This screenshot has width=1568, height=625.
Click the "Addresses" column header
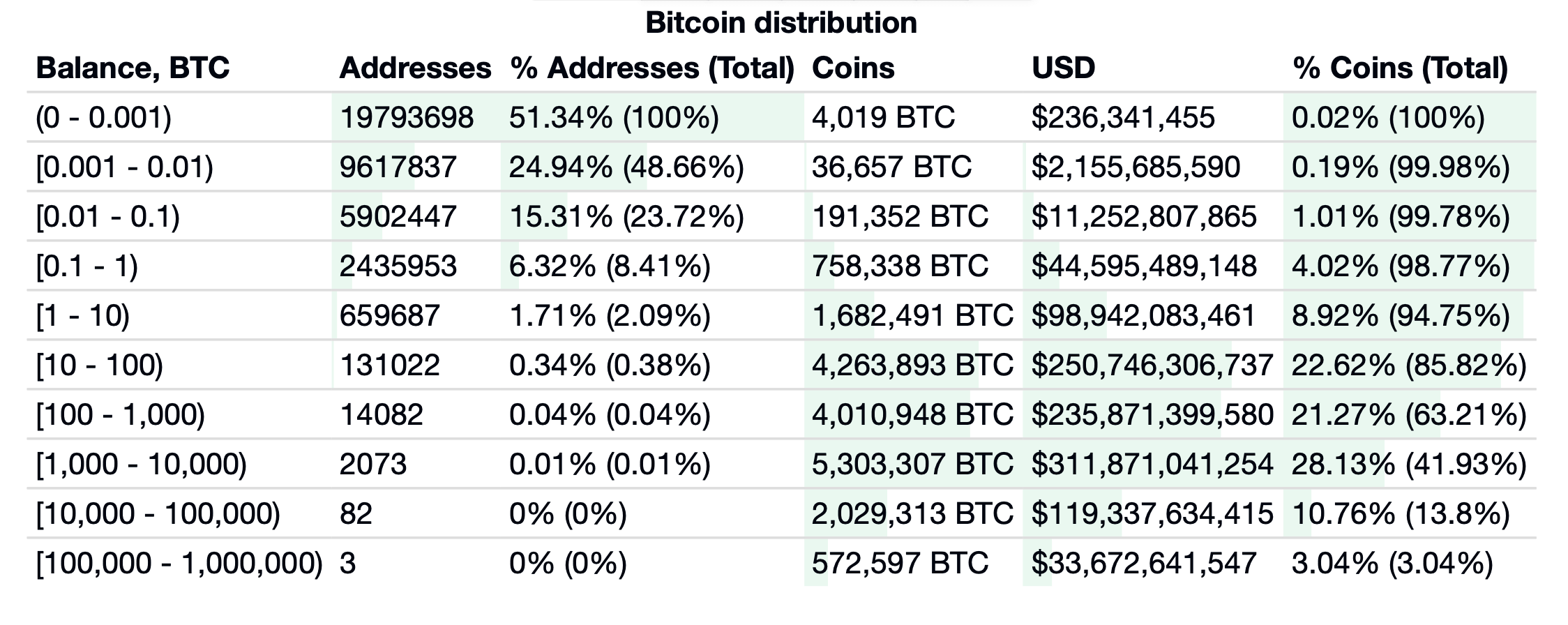point(415,68)
